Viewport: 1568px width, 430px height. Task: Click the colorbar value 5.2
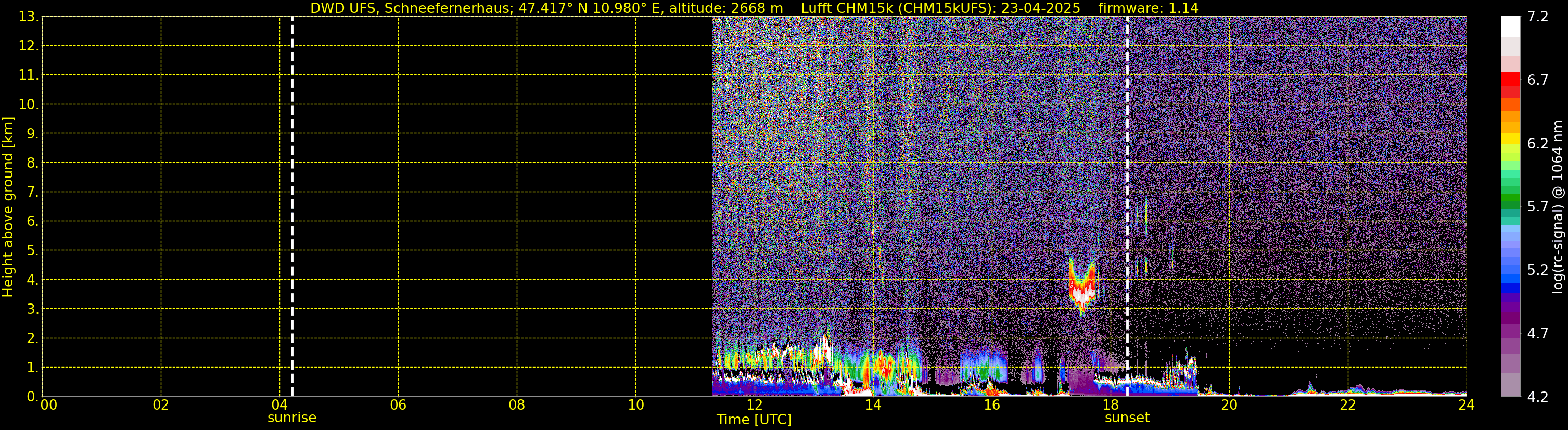[x=1538, y=270]
